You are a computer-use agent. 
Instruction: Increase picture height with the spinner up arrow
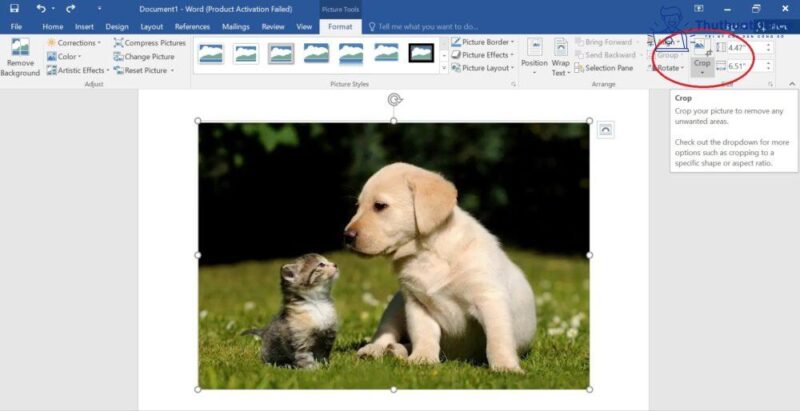[x=769, y=45]
